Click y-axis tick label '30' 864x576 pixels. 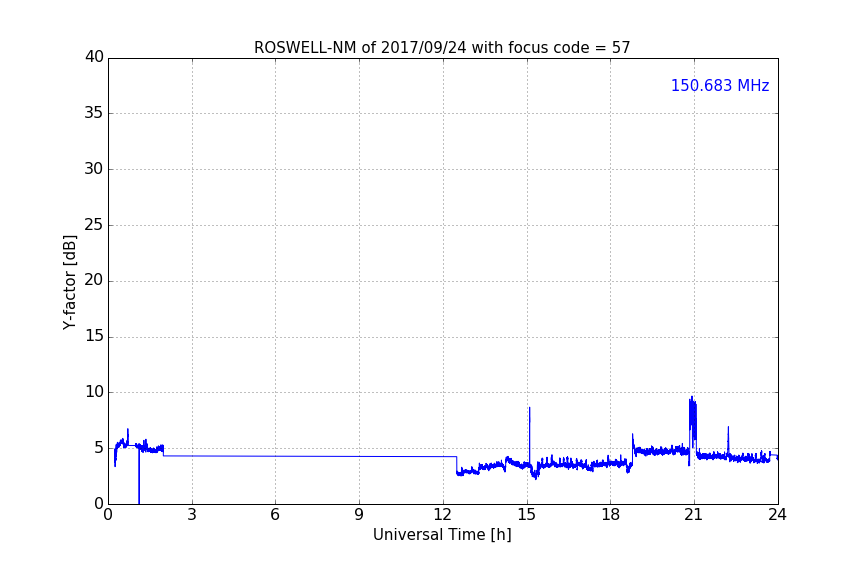tap(94, 169)
